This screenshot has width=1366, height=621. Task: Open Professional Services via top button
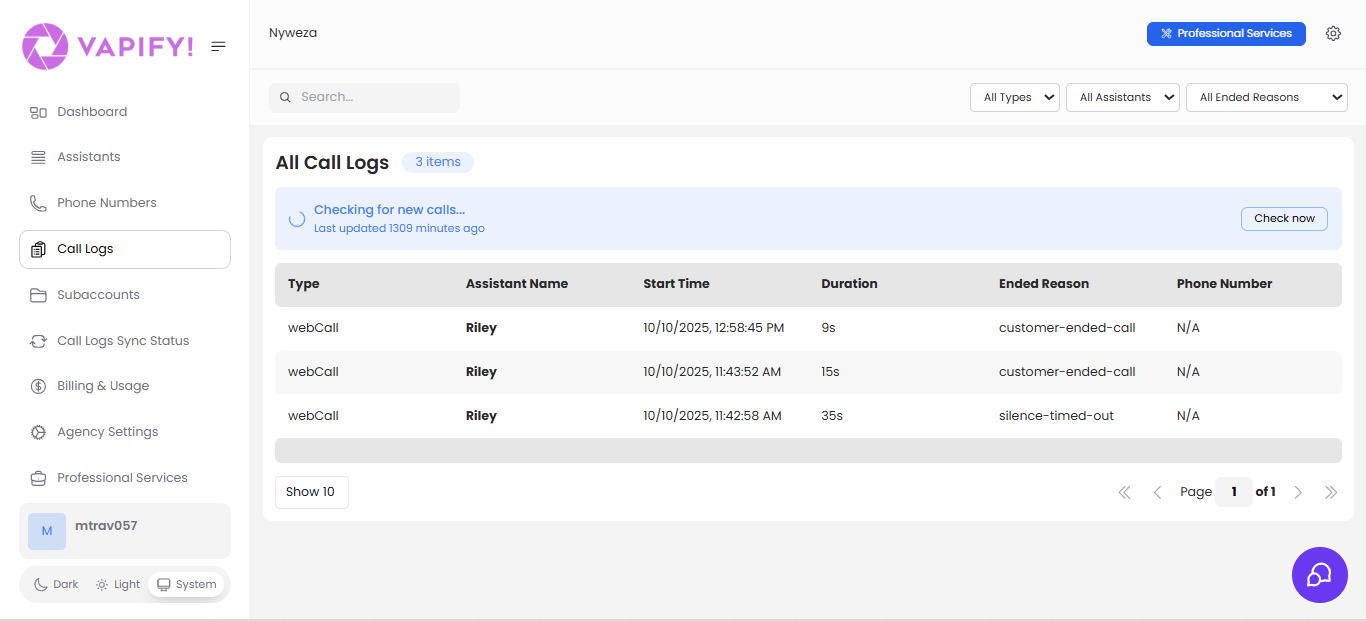[x=1226, y=33]
